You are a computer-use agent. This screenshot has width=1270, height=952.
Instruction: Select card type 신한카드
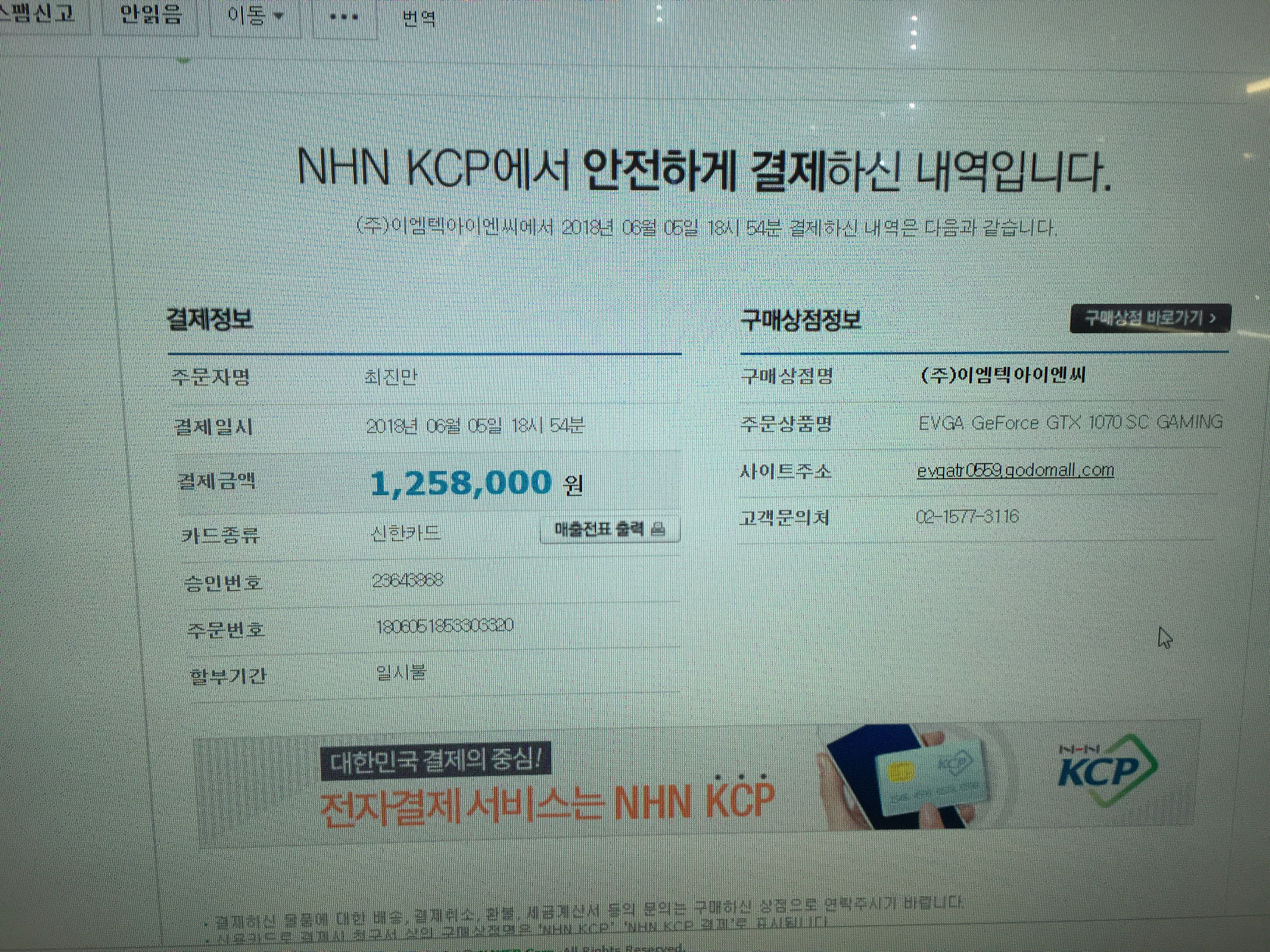coord(406,533)
